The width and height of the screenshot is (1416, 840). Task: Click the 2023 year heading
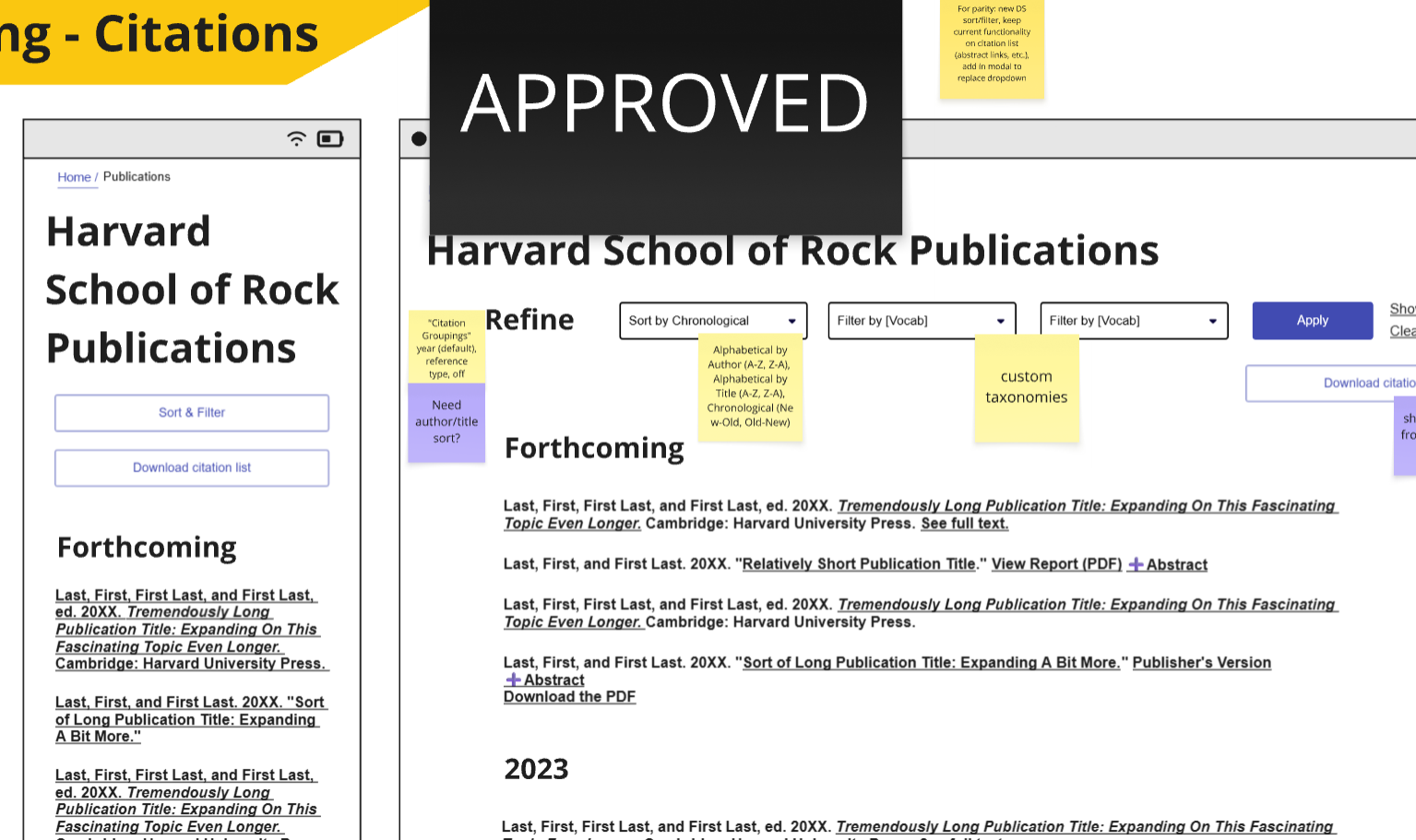coord(536,769)
